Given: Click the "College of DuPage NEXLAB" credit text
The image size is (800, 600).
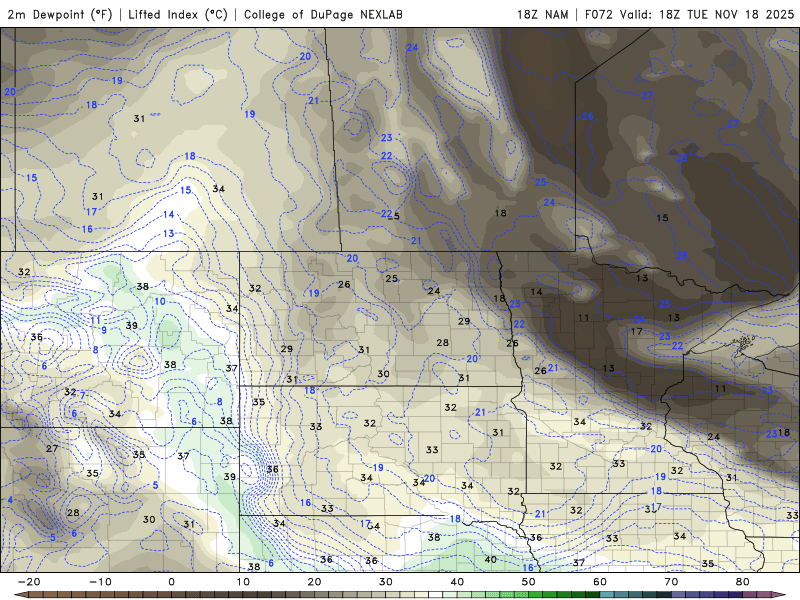Looking at the screenshot, I should pyautogui.click(x=323, y=14).
